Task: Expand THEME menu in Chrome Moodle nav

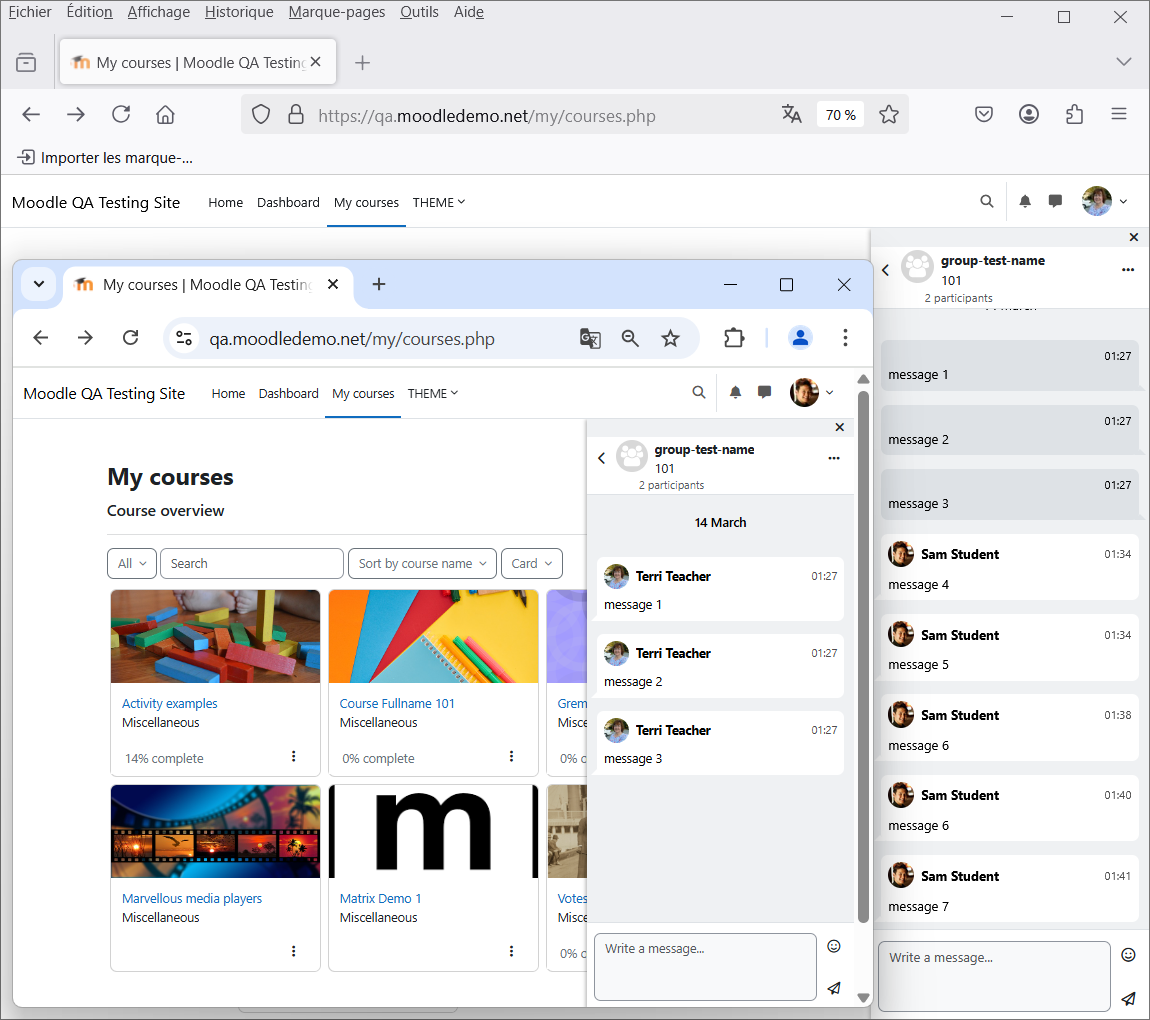Action: click(x=433, y=394)
